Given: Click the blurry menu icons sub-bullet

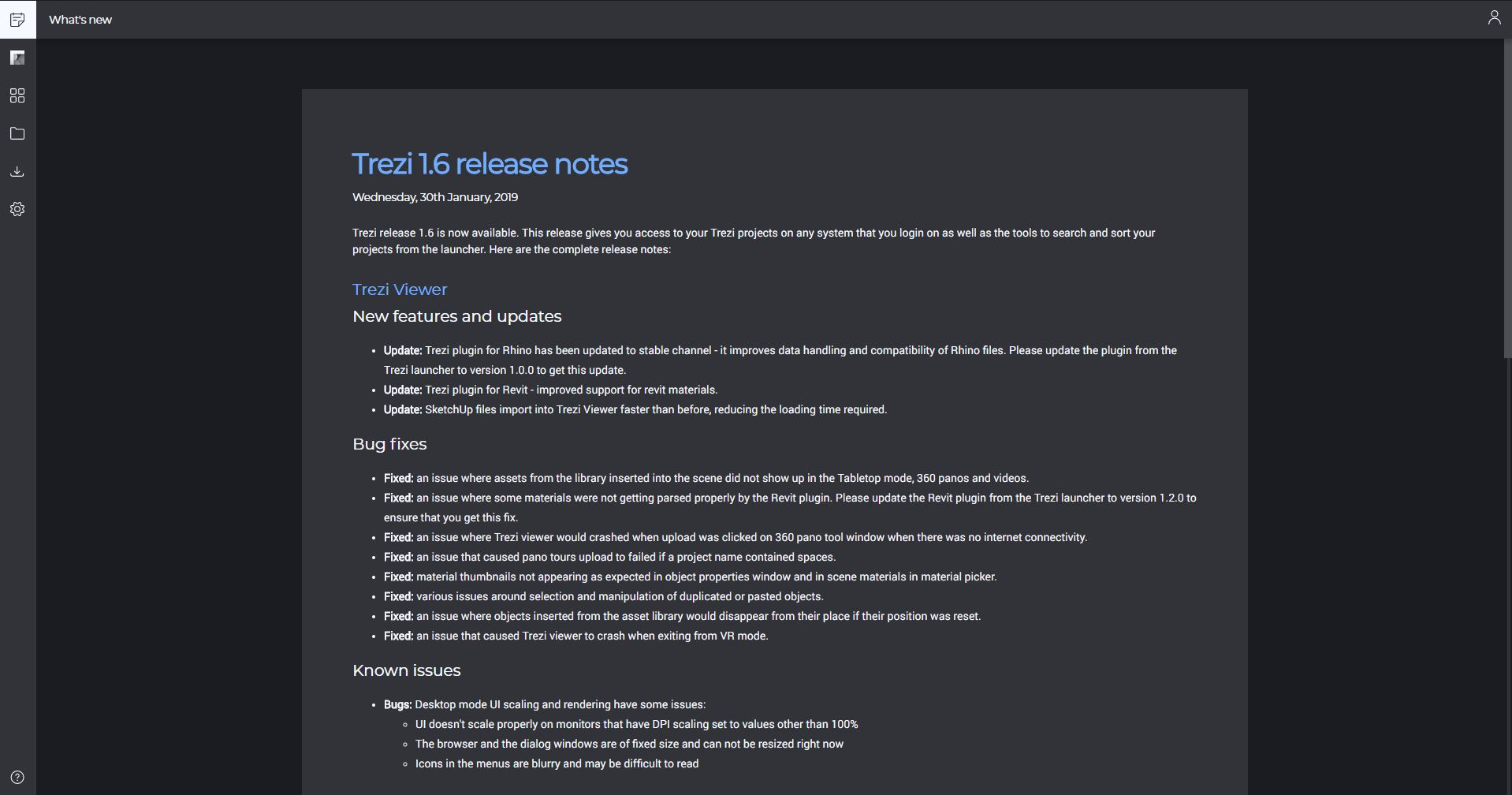Looking at the screenshot, I should pyautogui.click(x=557, y=763).
